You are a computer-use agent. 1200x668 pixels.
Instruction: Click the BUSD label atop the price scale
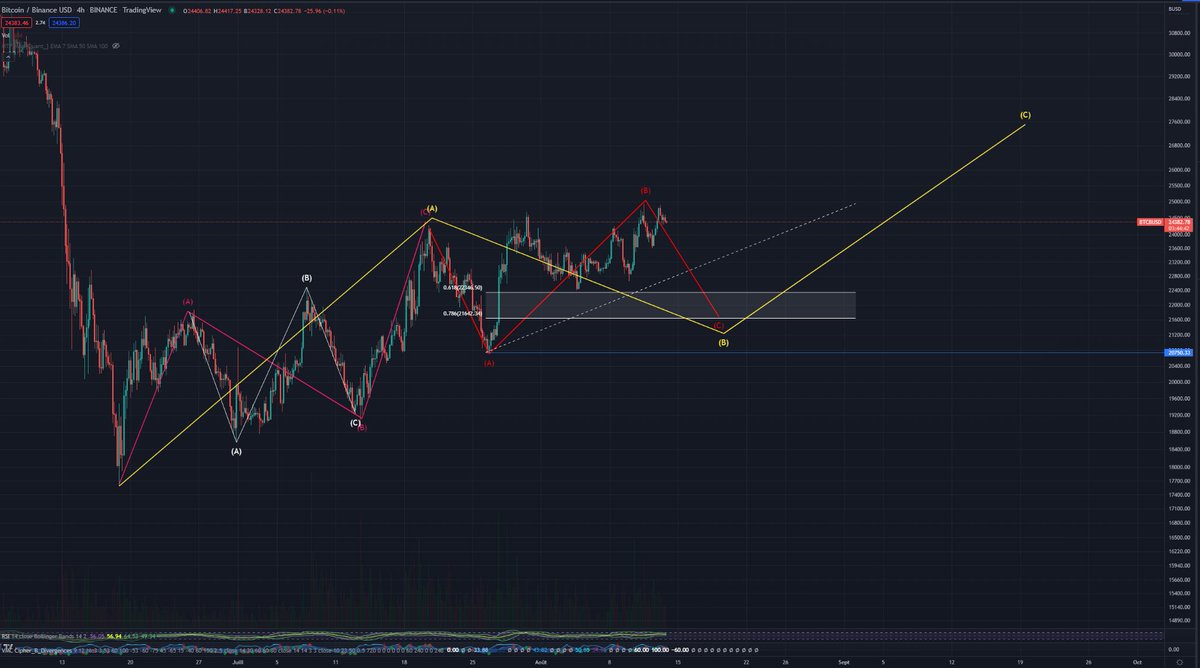[x=1174, y=8]
